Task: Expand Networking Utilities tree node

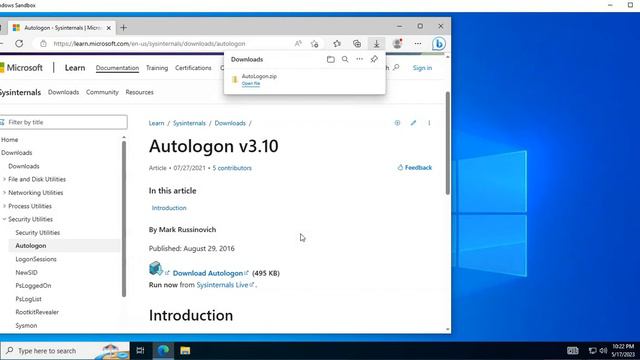Action: pos(4,192)
